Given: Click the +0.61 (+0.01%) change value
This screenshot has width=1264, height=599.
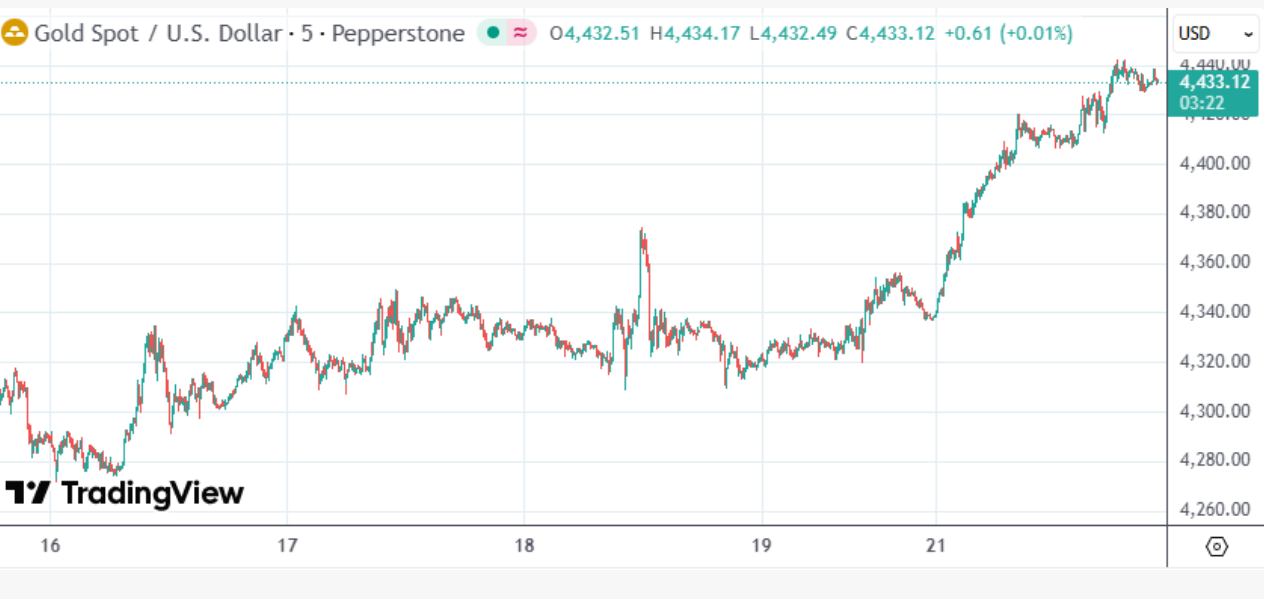Looking at the screenshot, I should coord(1007,33).
